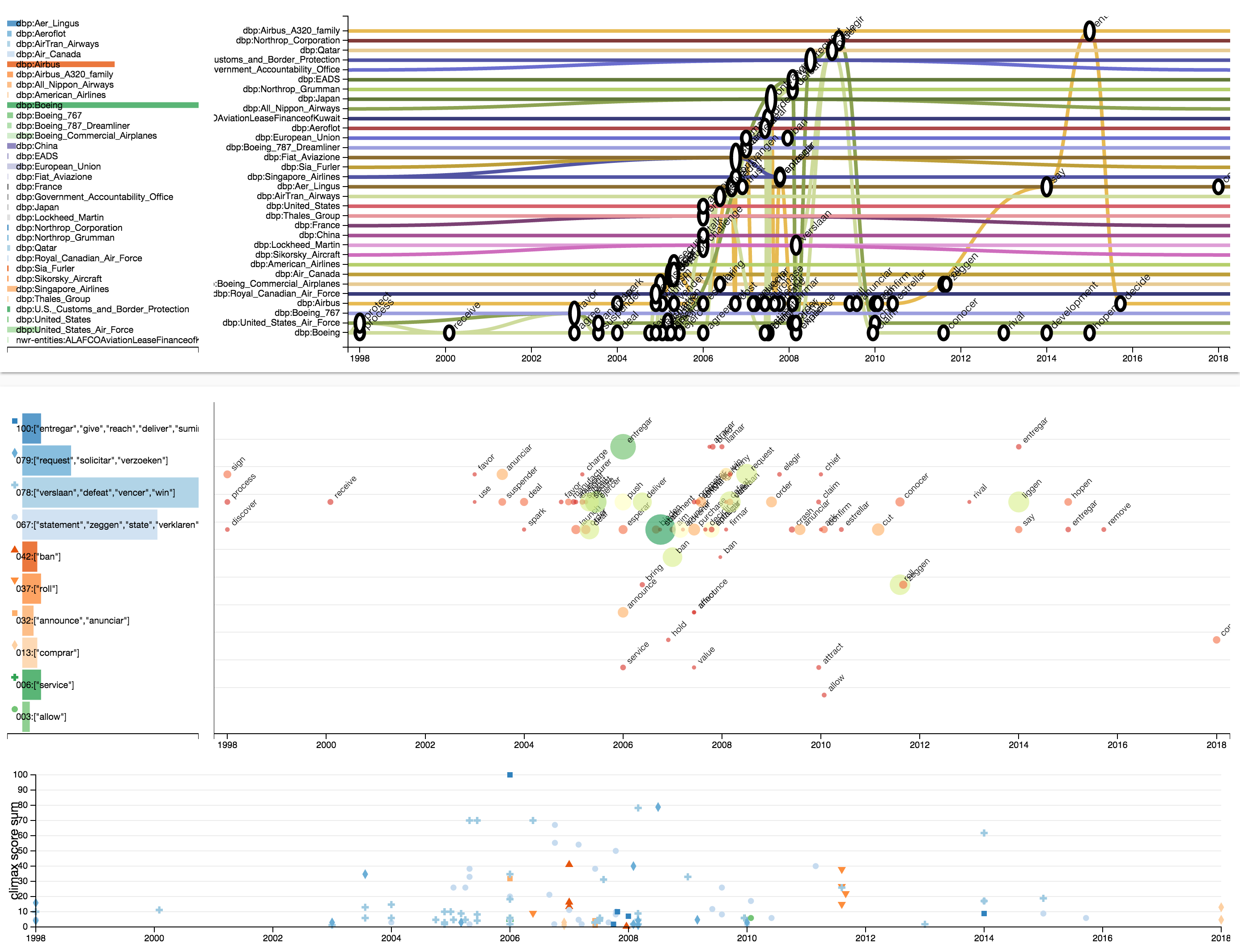This screenshot has height=952, width=1240.
Task: Click the 067 statement zeggen state bar
Action: click(x=89, y=525)
